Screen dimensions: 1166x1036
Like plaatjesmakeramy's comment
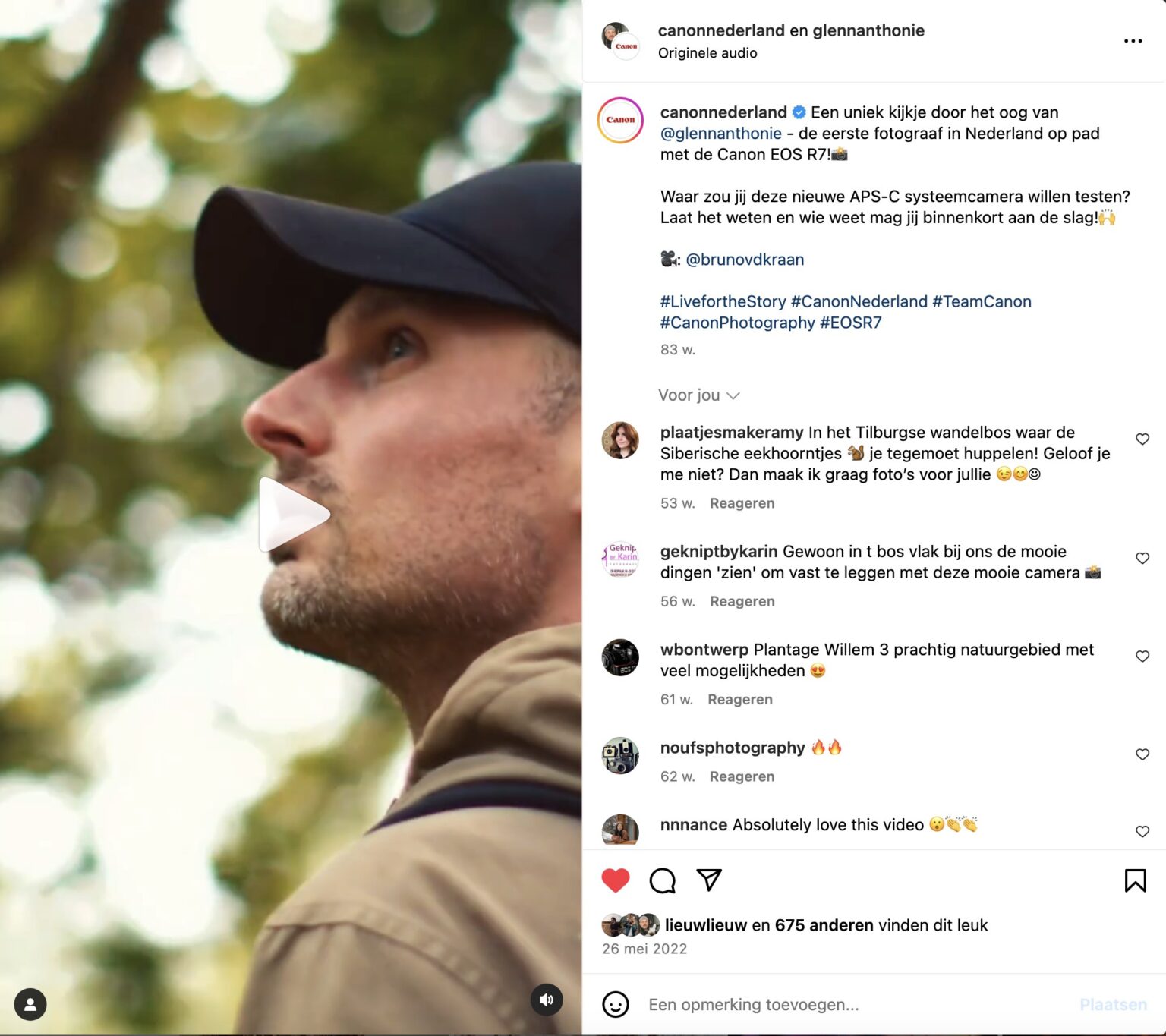1142,439
